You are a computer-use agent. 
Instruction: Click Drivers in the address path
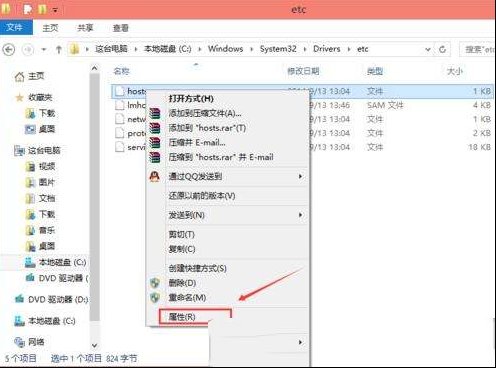pyautogui.click(x=327, y=49)
